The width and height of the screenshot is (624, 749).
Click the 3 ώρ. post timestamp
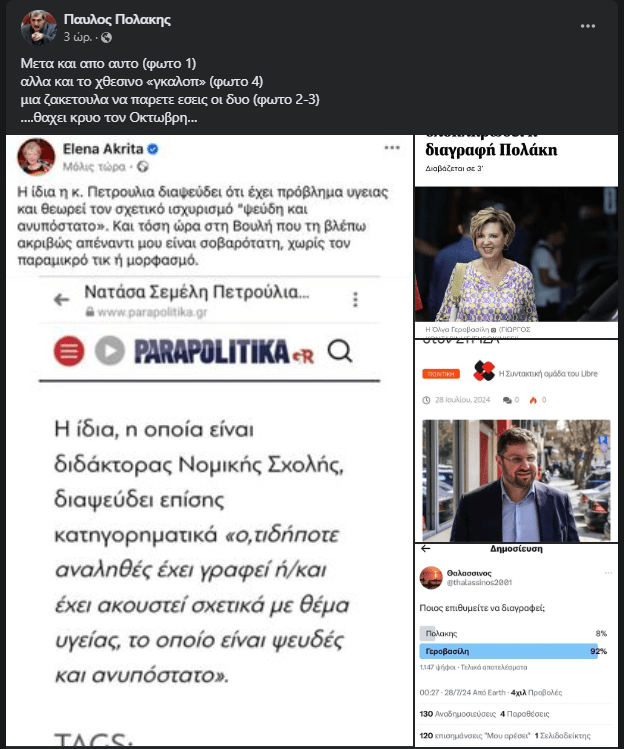(x=77, y=37)
